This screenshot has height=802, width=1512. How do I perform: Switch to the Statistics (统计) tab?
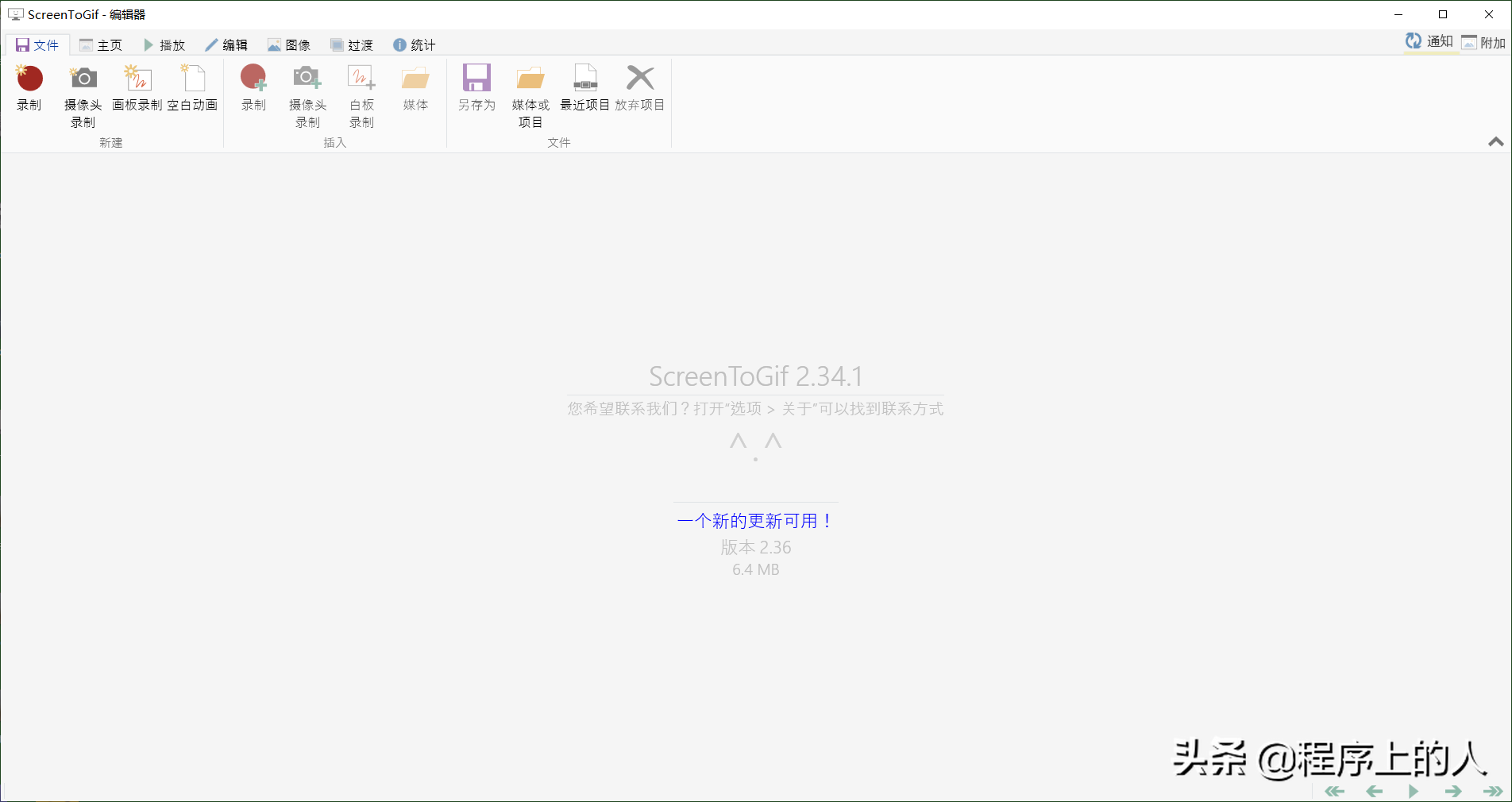[x=415, y=45]
